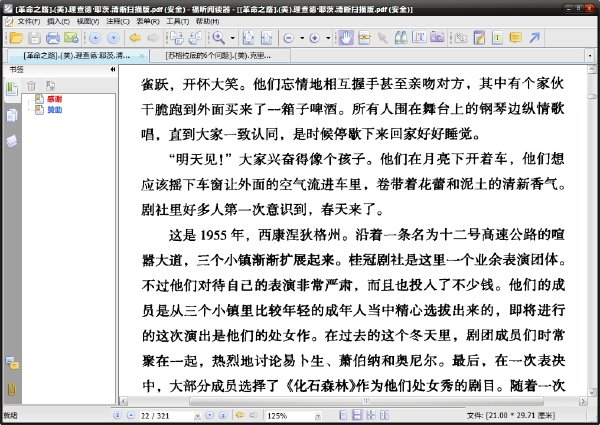Image resolution: width=600 pixels, height=425 pixels.
Task: Select the Snapshot tool icon
Action: [x=364, y=37]
